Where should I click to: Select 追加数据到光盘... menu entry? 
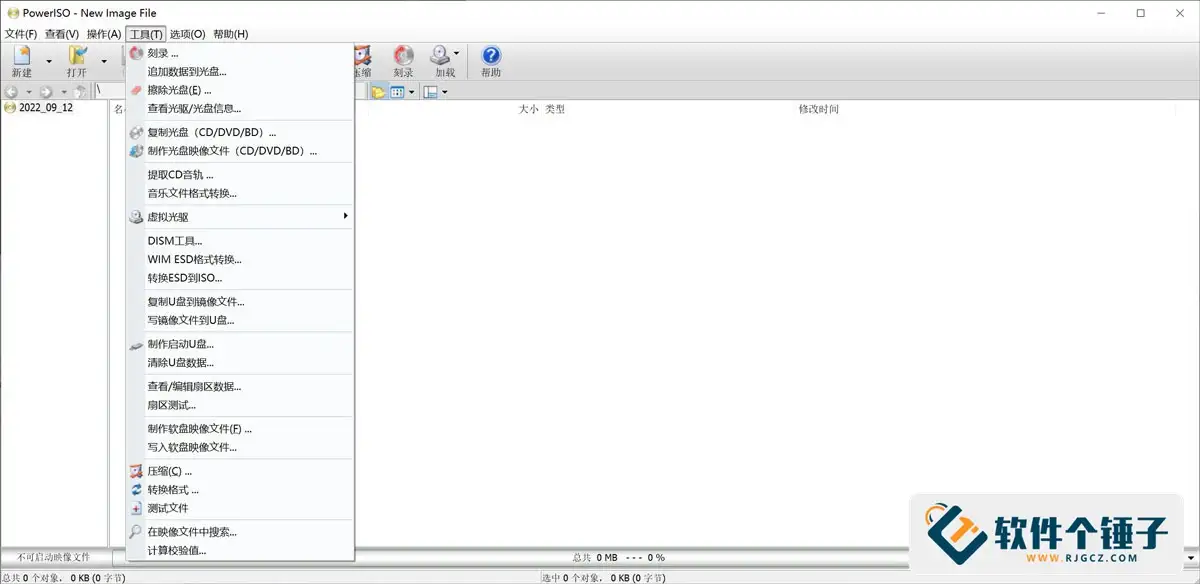pos(240,71)
